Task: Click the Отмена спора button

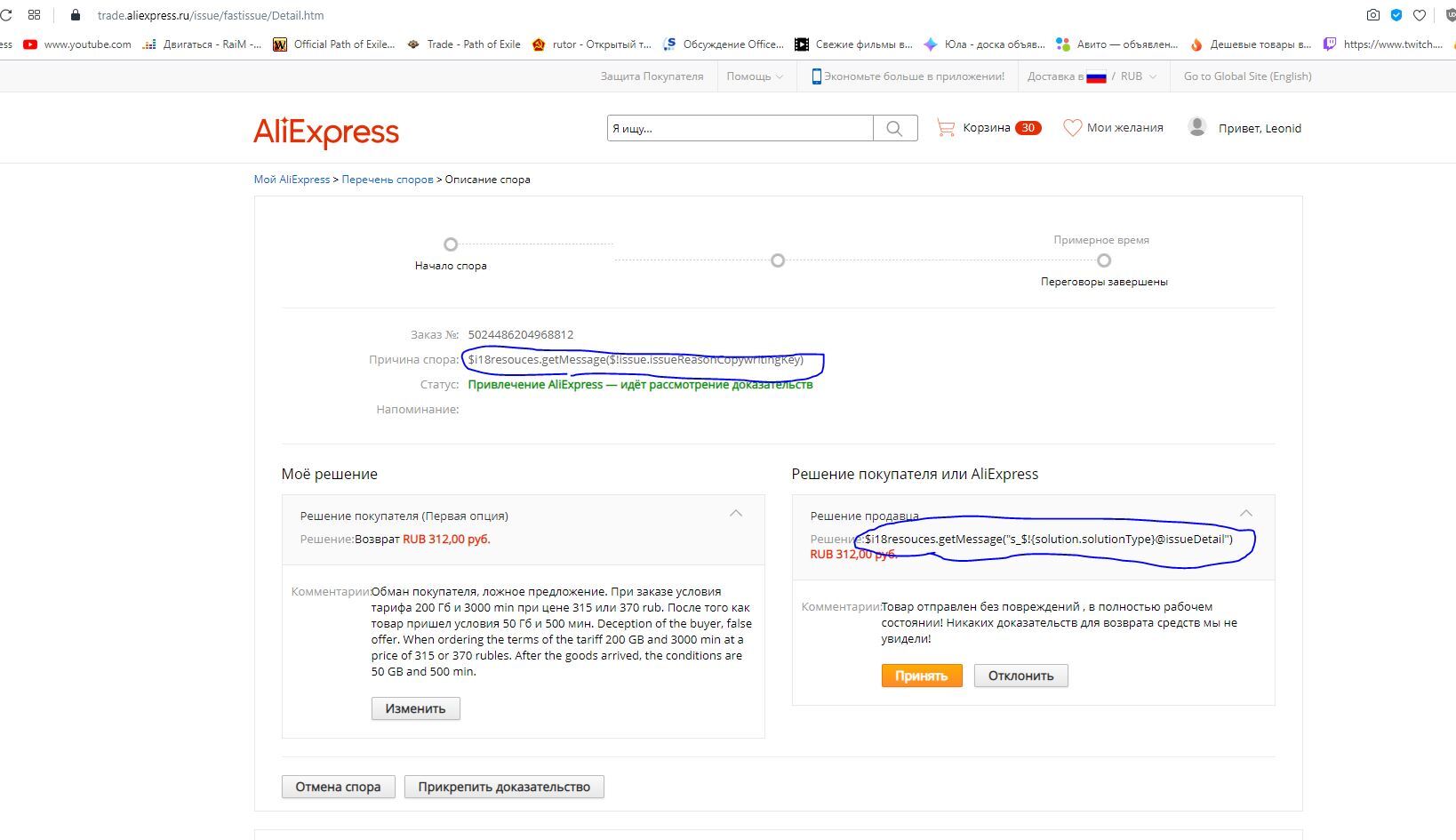Action: point(338,787)
